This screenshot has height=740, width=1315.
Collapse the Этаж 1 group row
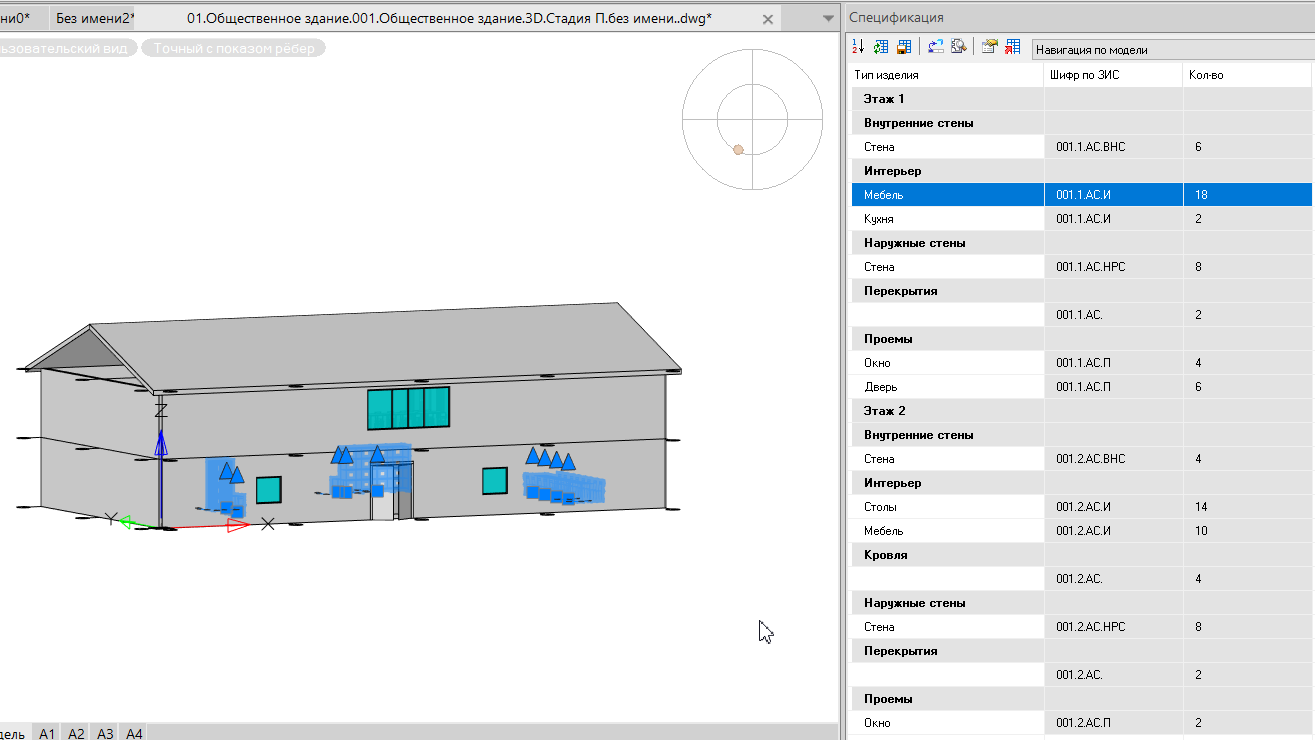coord(884,99)
